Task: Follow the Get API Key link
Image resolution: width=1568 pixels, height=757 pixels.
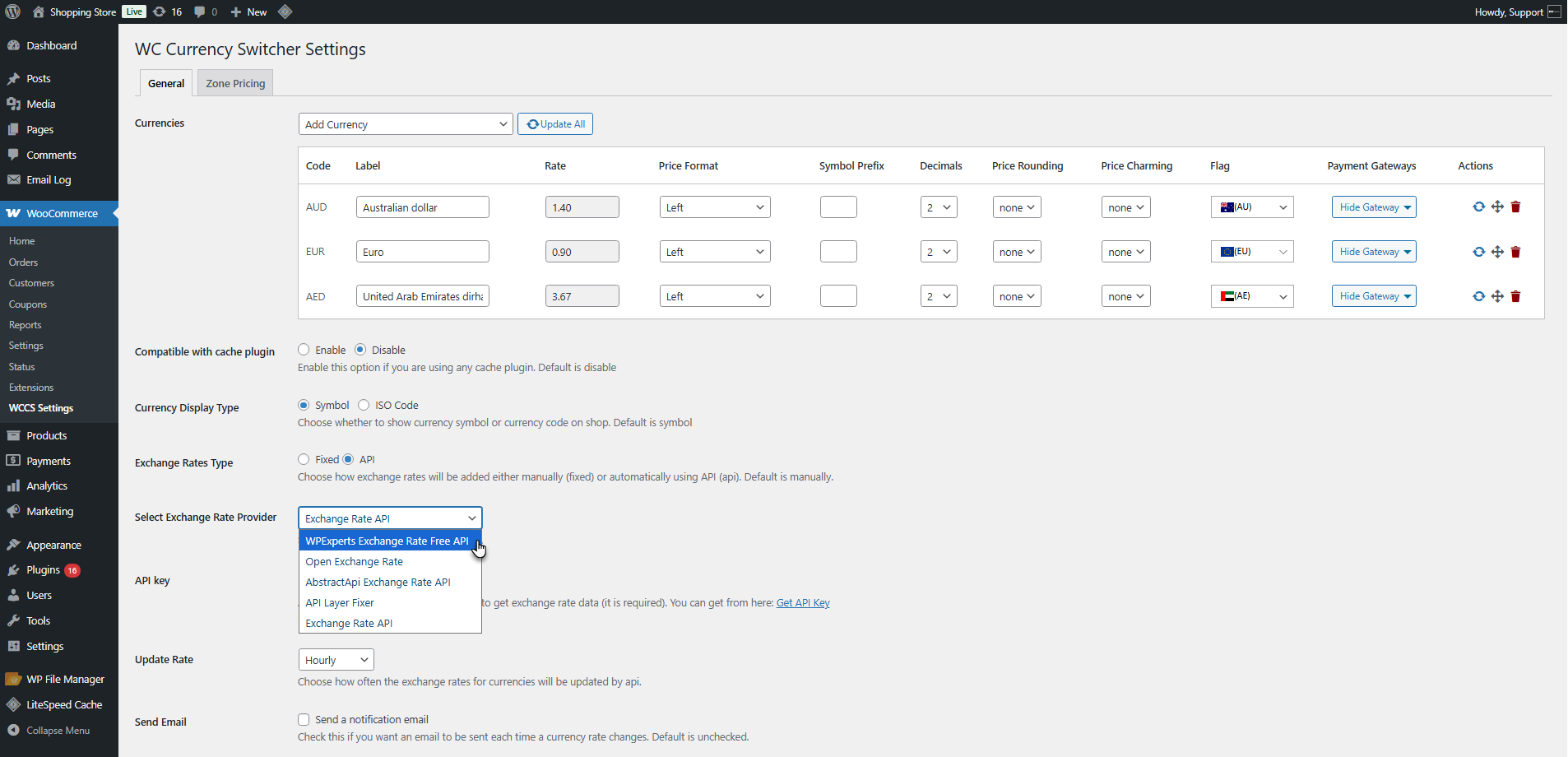Action: point(803,603)
